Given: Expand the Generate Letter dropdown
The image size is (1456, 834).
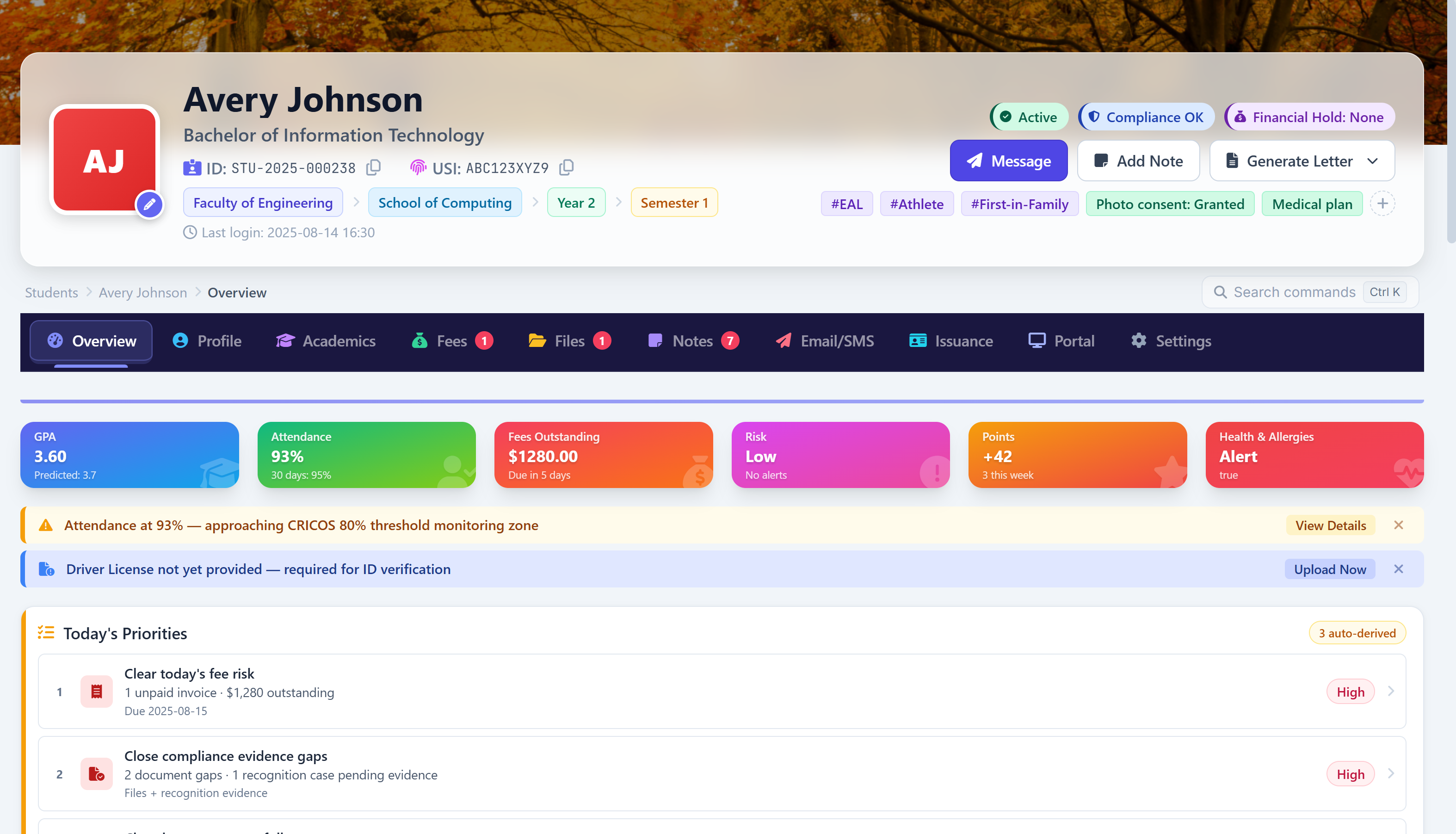Looking at the screenshot, I should pos(1302,161).
